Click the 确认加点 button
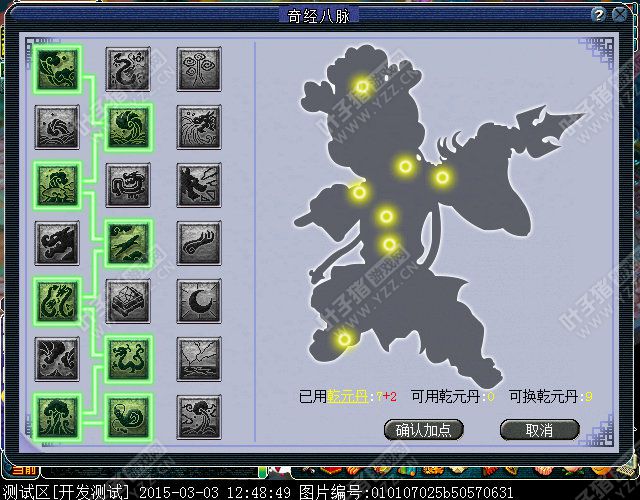 click(424, 430)
